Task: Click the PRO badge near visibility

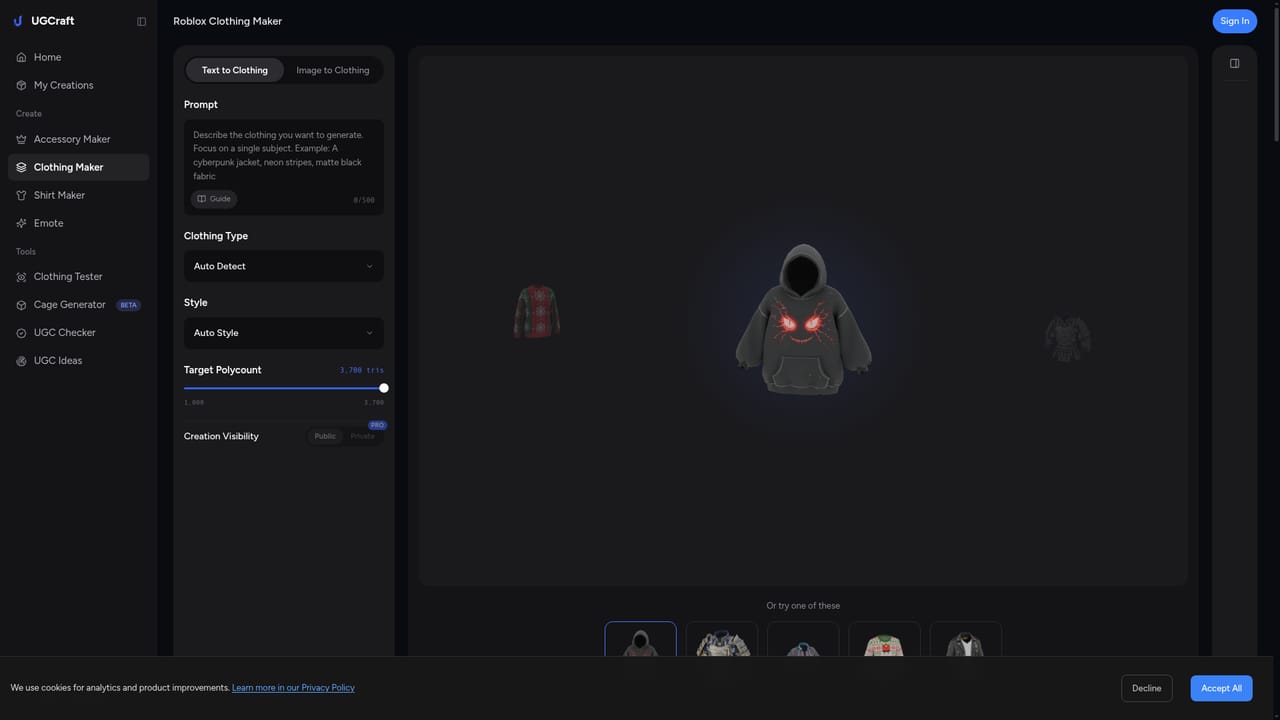Action: [377, 425]
